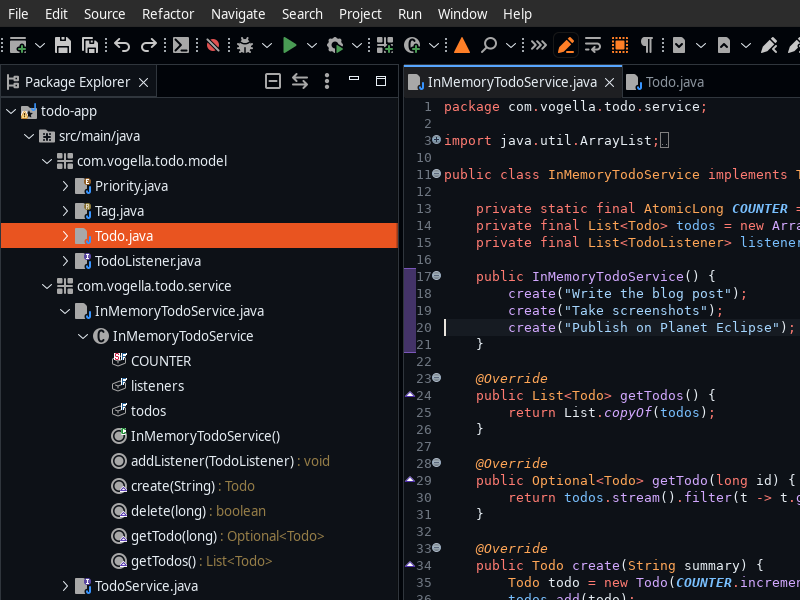Open Package Explorer View Menu dots

click(x=327, y=81)
